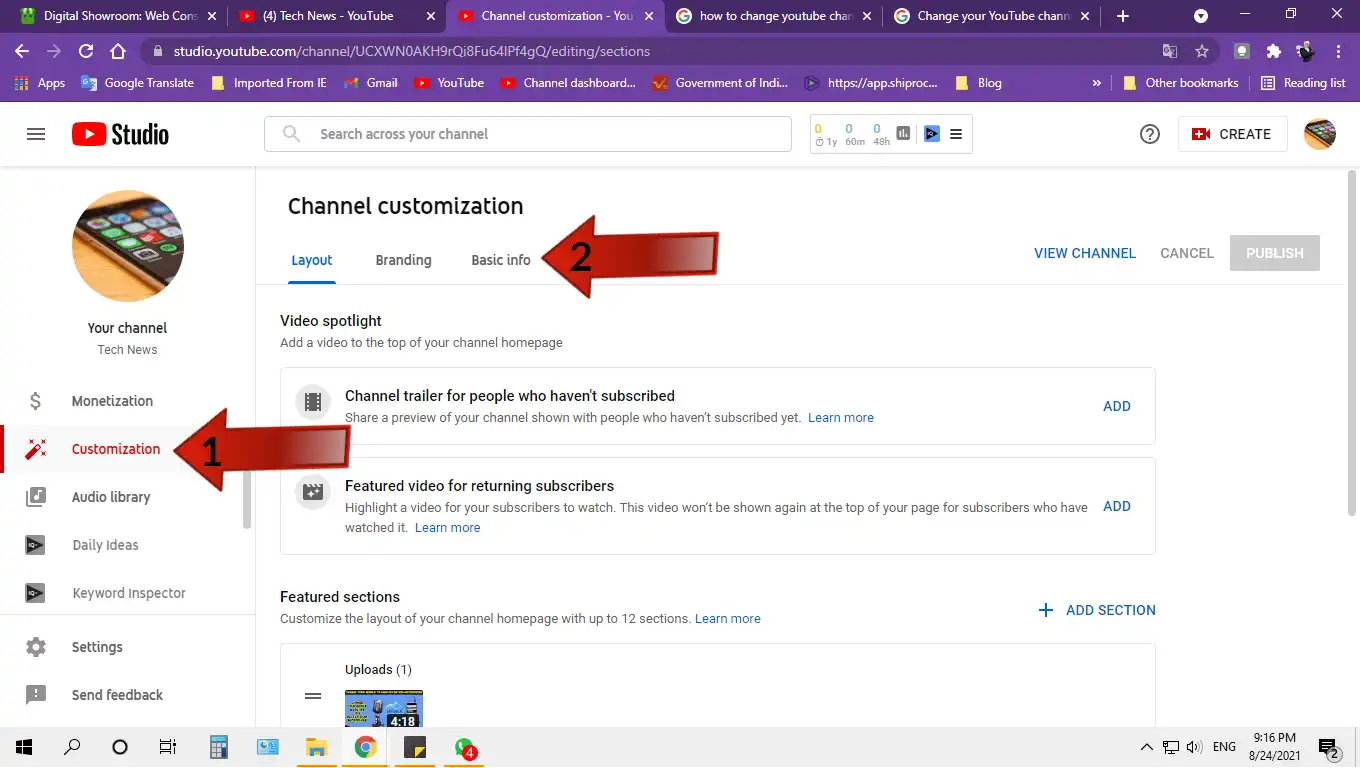Click the bar chart icon in extension widget
Viewport: 1360px width, 768px height.
pos(904,134)
